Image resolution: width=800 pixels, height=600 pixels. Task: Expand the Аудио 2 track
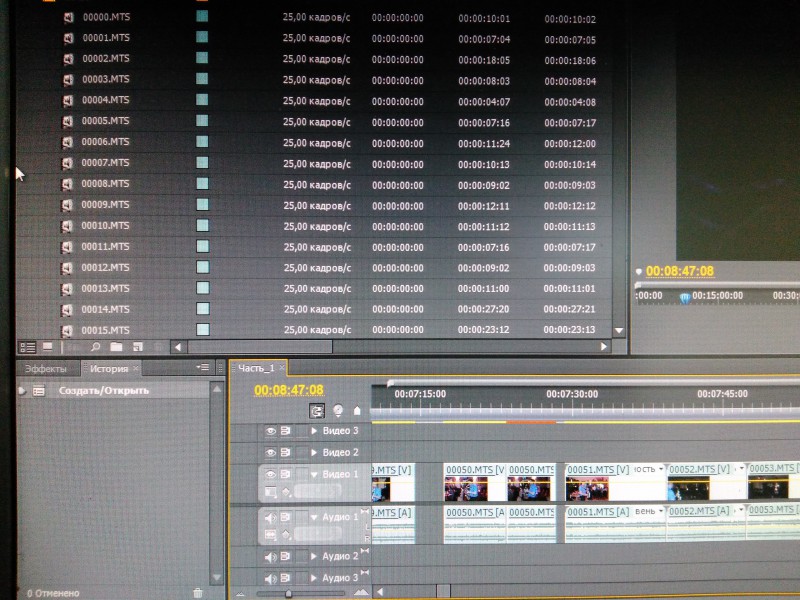pyautogui.click(x=314, y=556)
